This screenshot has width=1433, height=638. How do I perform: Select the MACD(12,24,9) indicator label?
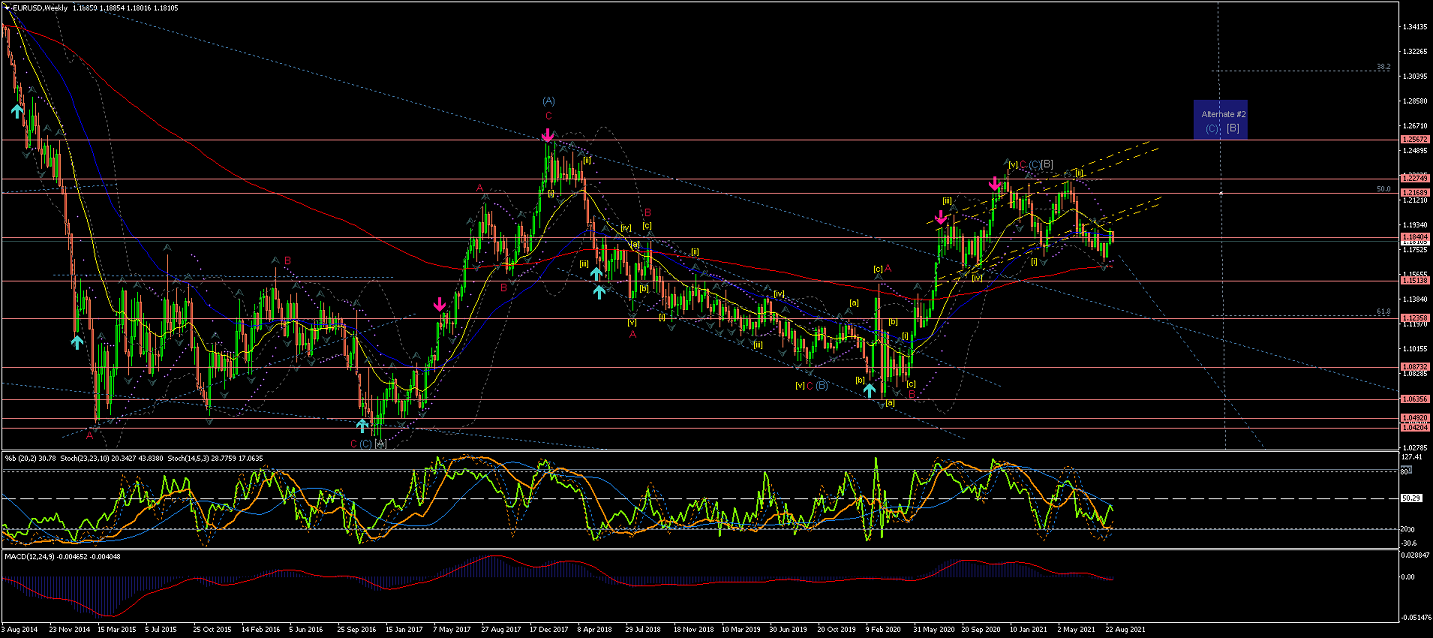click(x=30, y=555)
